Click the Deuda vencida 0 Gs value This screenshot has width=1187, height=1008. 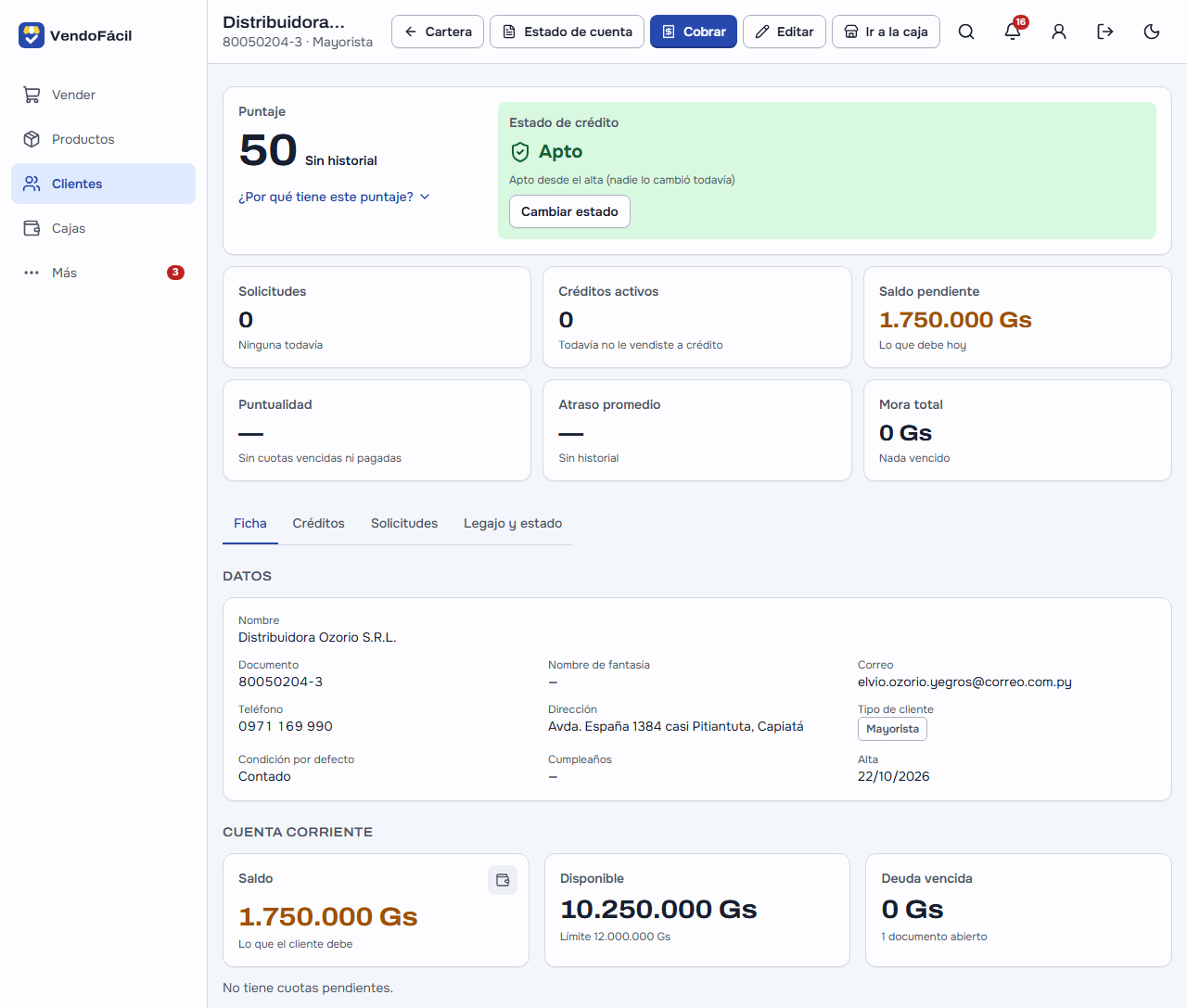pyautogui.click(x=913, y=909)
